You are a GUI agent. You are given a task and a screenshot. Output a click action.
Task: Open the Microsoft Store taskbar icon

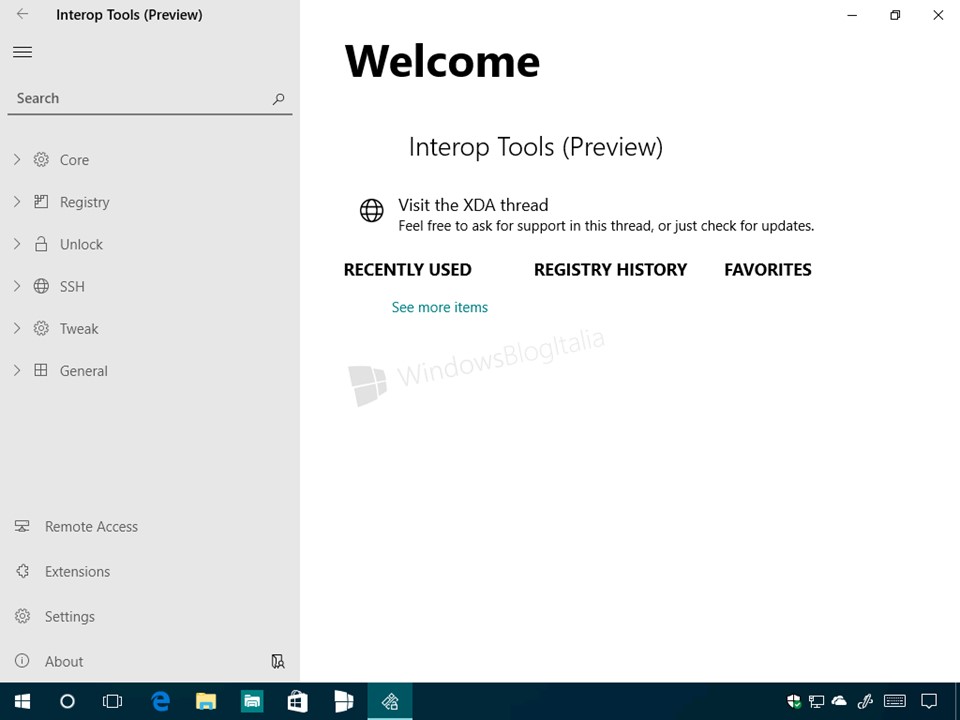point(298,702)
